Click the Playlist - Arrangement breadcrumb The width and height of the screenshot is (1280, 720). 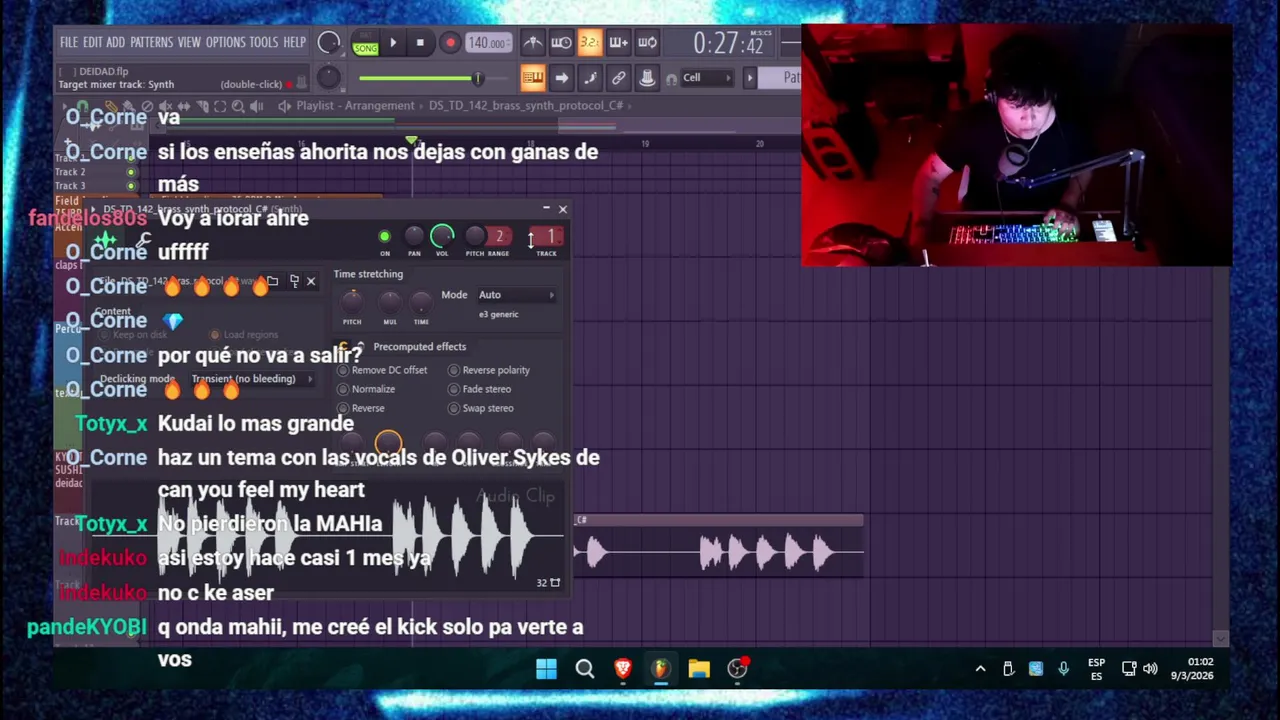coord(355,106)
